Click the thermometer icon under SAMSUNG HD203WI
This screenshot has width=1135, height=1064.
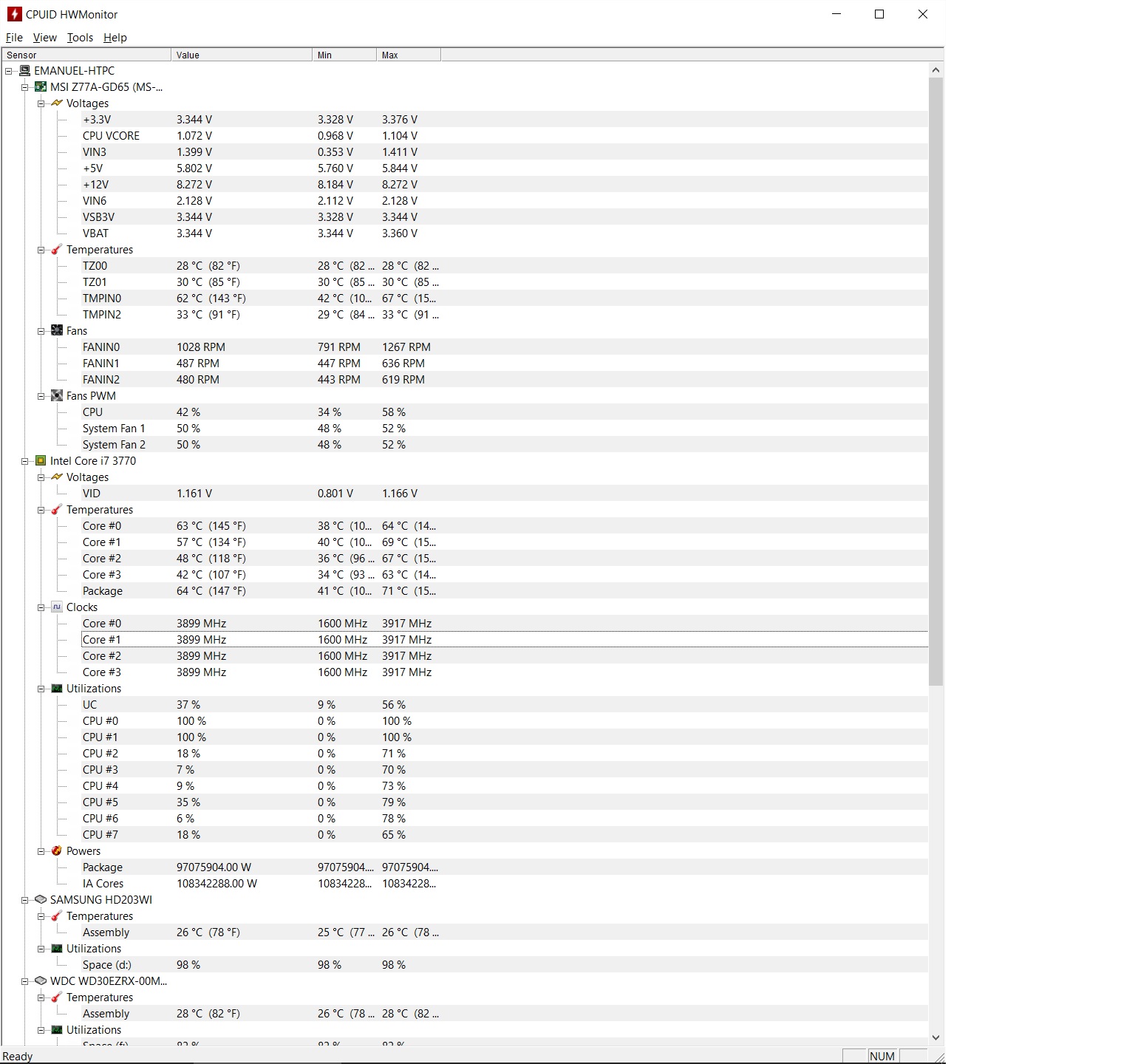tap(57, 916)
